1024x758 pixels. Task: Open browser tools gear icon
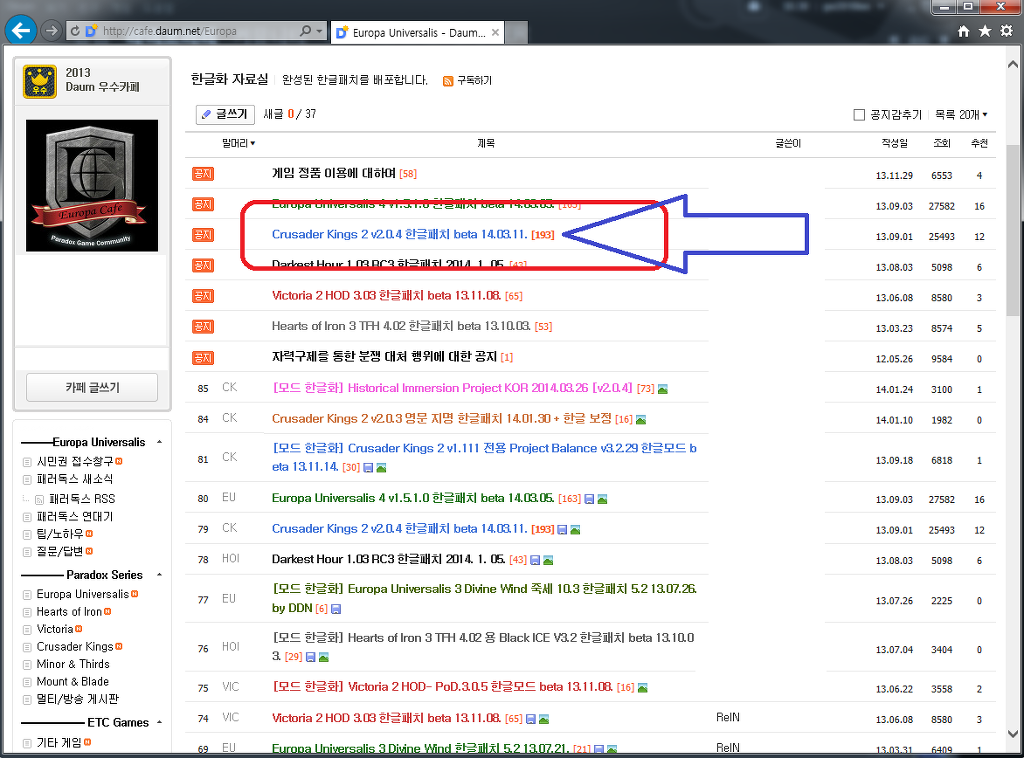click(x=1006, y=31)
